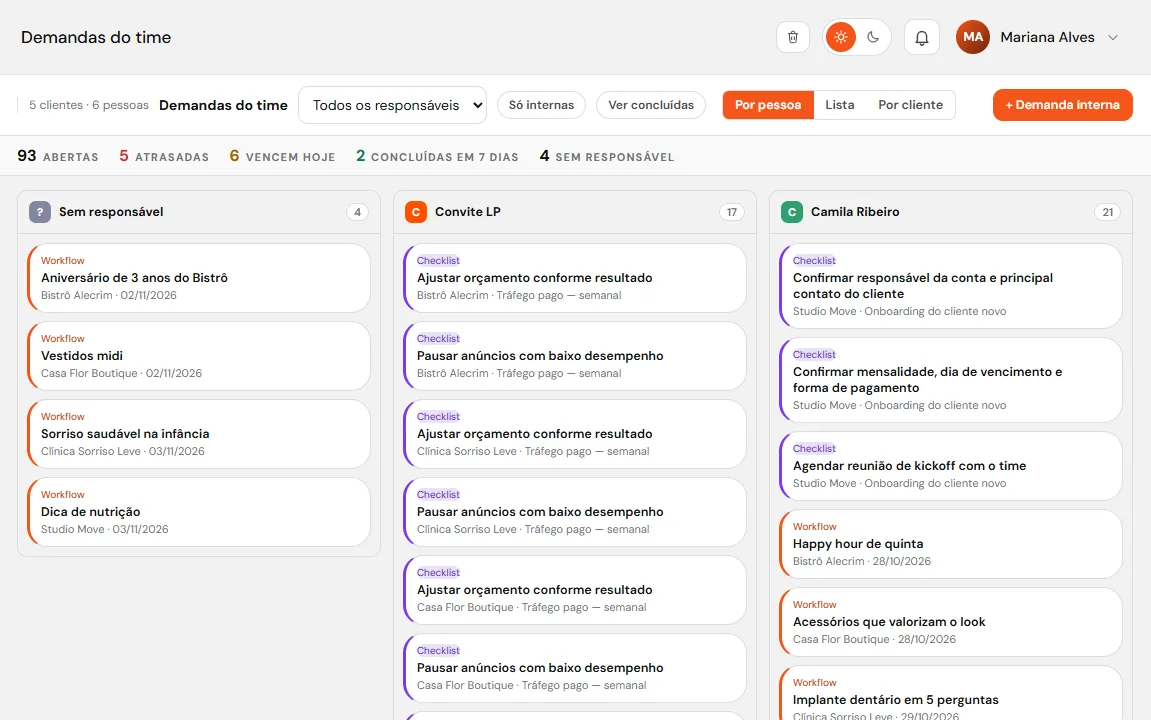Viewport: 1151px width, 720px height.
Task: Open the Happy hour de quinta card
Action: pos(950,544)
